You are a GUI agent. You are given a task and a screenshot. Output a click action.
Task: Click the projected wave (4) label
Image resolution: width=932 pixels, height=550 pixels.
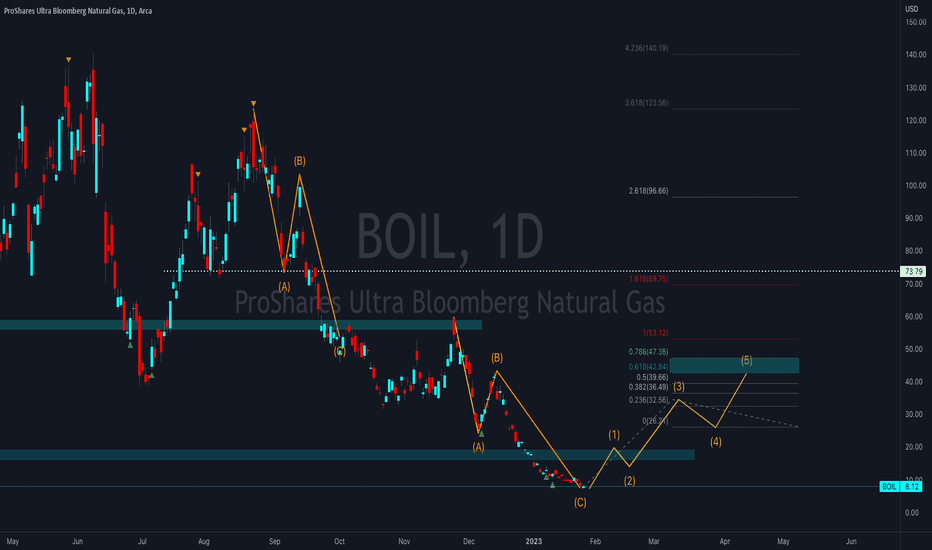[716, 442]
